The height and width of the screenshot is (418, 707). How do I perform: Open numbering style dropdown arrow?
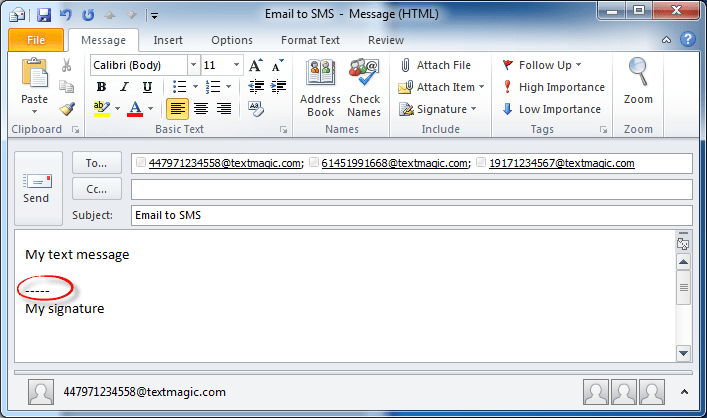[x=228, y=87]
